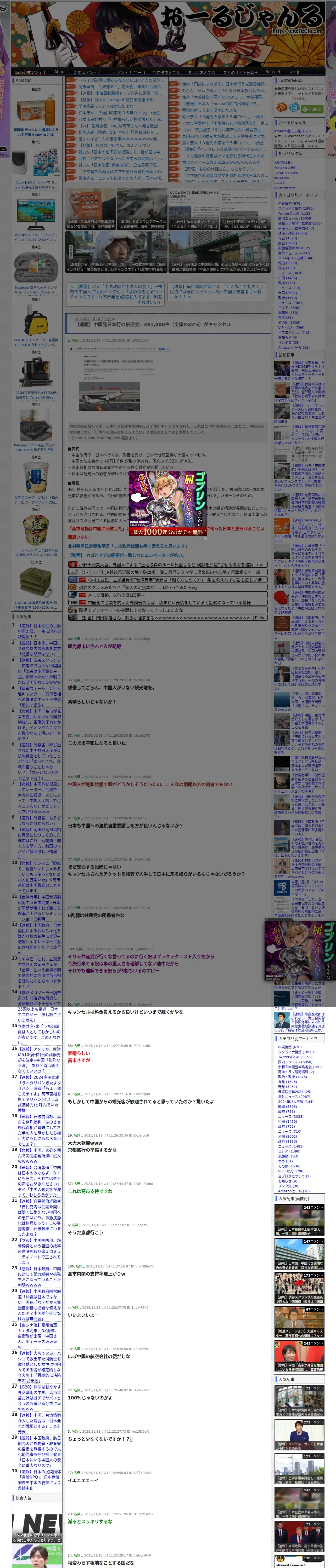Open 5ch.net from the navigation bar
336x1568 pixels.
coord(273,72)
